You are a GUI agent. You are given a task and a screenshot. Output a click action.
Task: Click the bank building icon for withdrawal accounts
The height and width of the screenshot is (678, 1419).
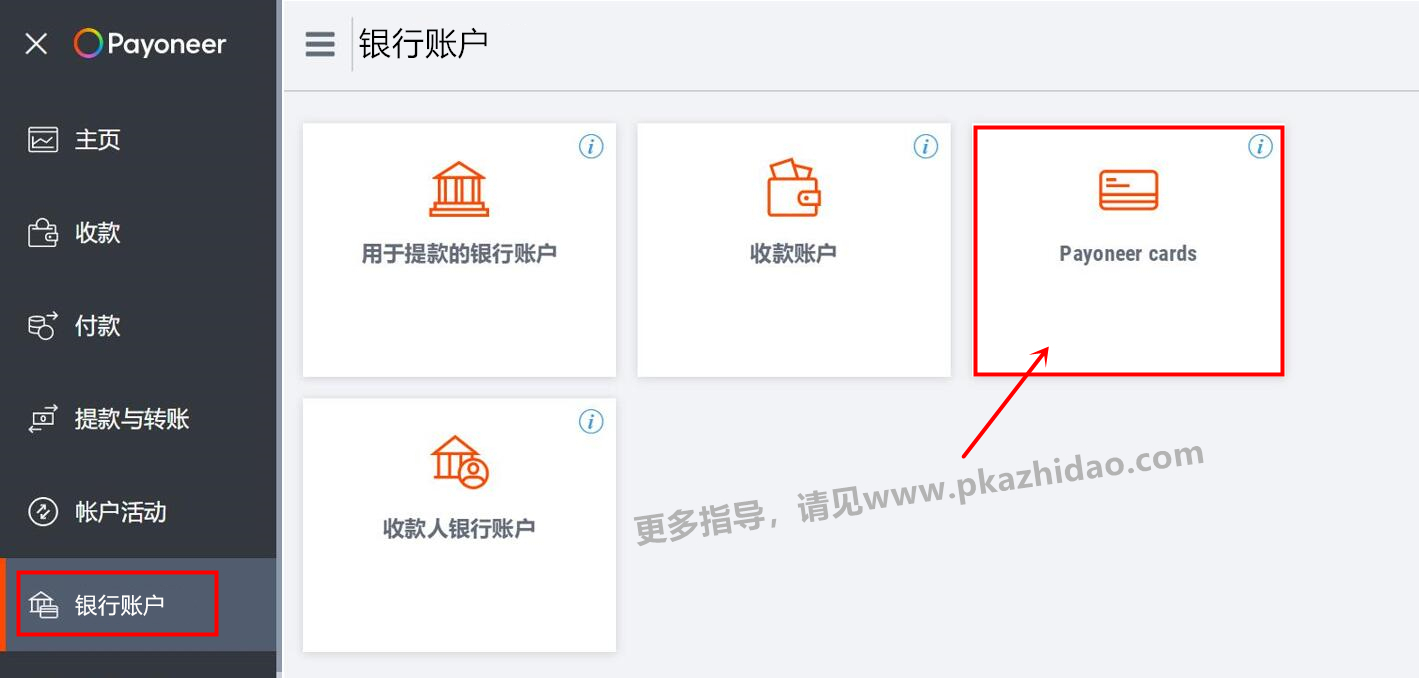click(459, 189)
